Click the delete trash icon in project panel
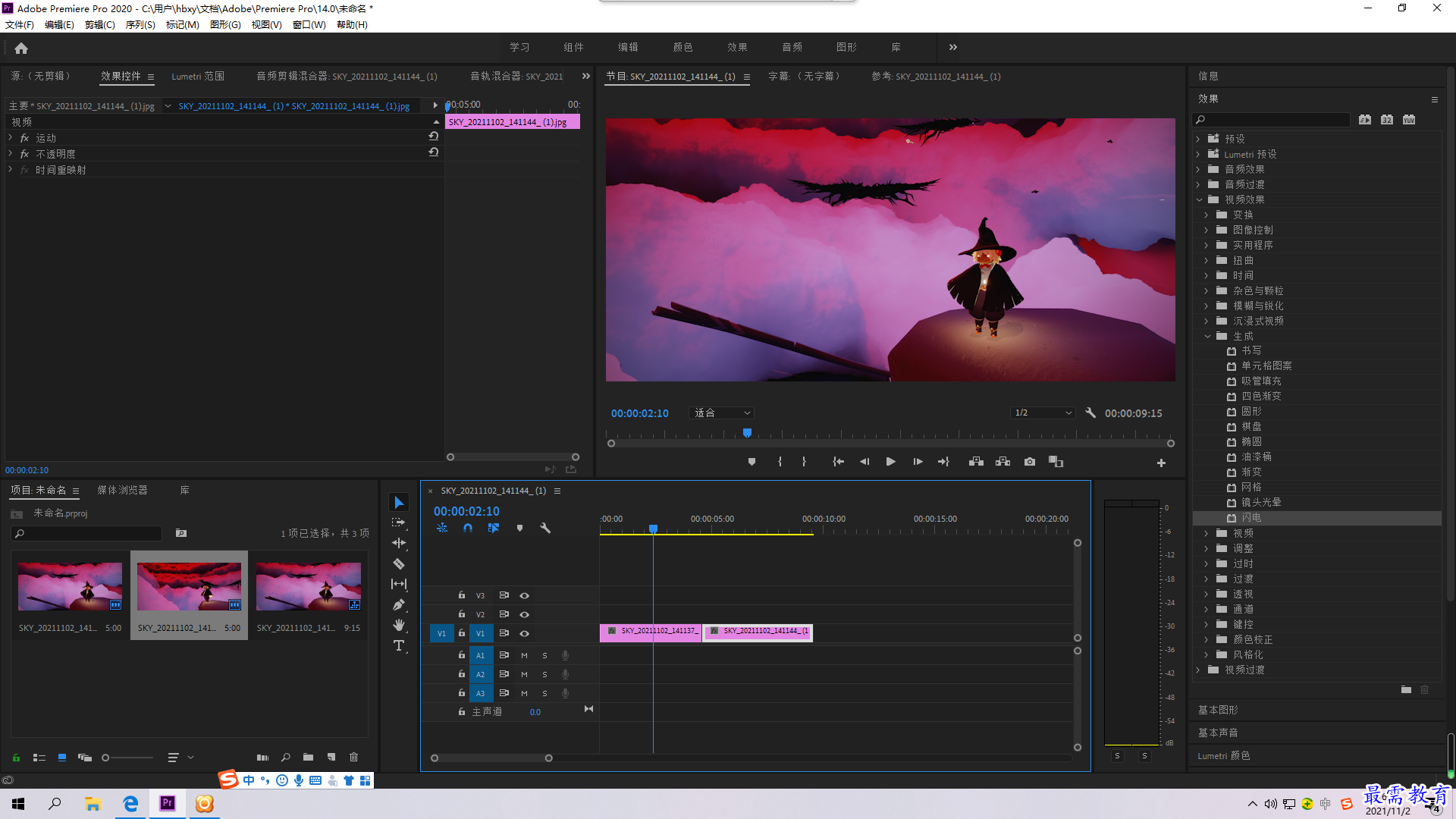This screenshot has width=1456, height=819. 353,758
